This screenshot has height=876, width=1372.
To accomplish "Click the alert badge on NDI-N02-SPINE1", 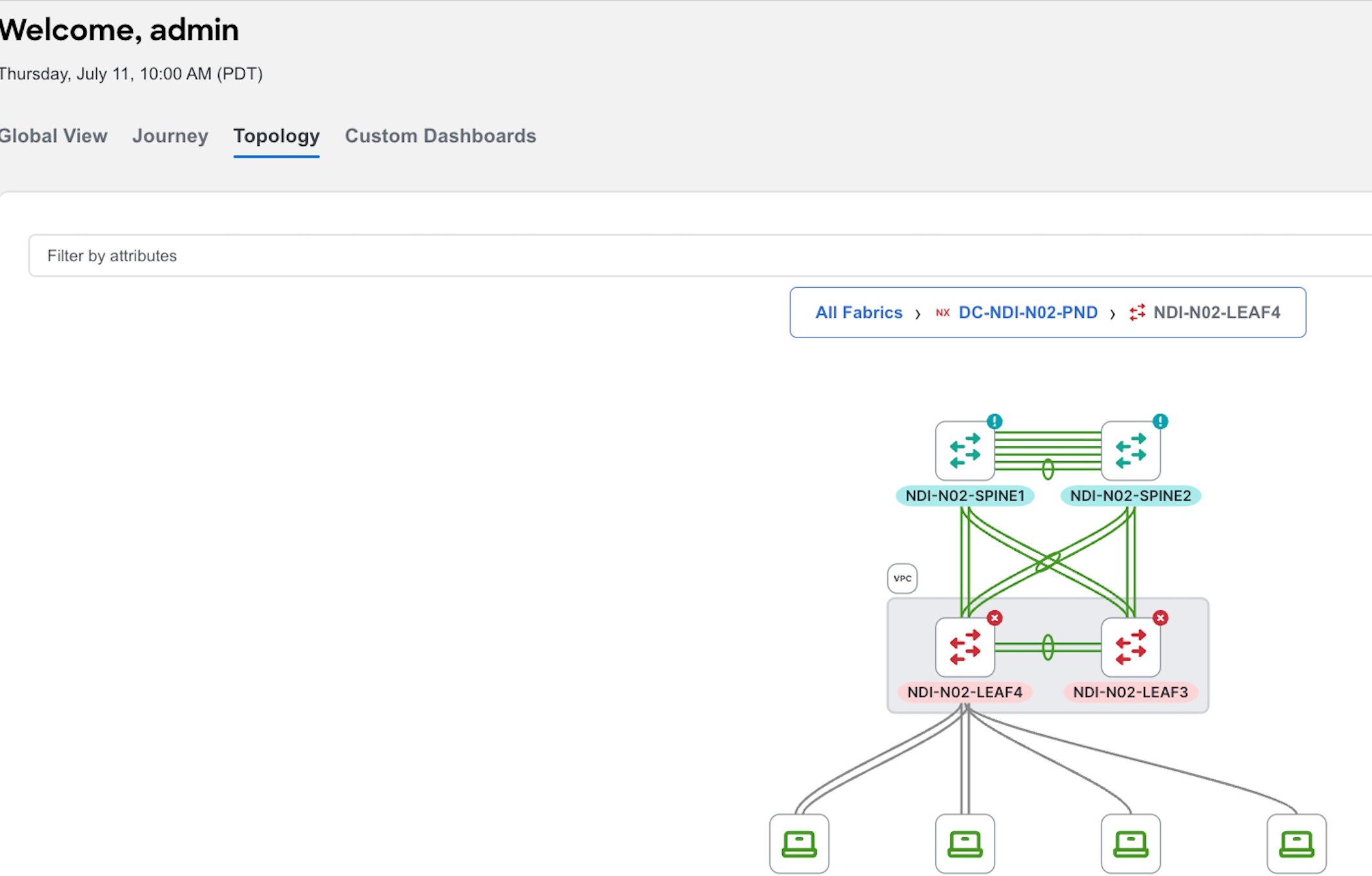I will [994, 421].
